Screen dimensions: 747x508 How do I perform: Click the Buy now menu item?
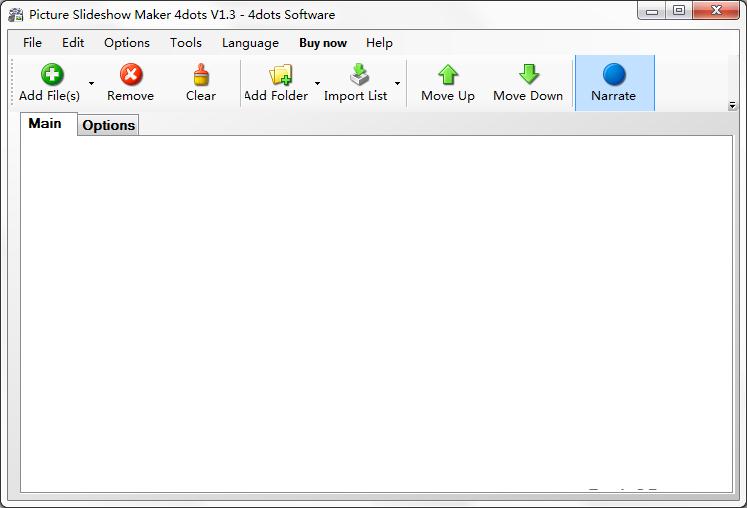(x=323, y=43)
